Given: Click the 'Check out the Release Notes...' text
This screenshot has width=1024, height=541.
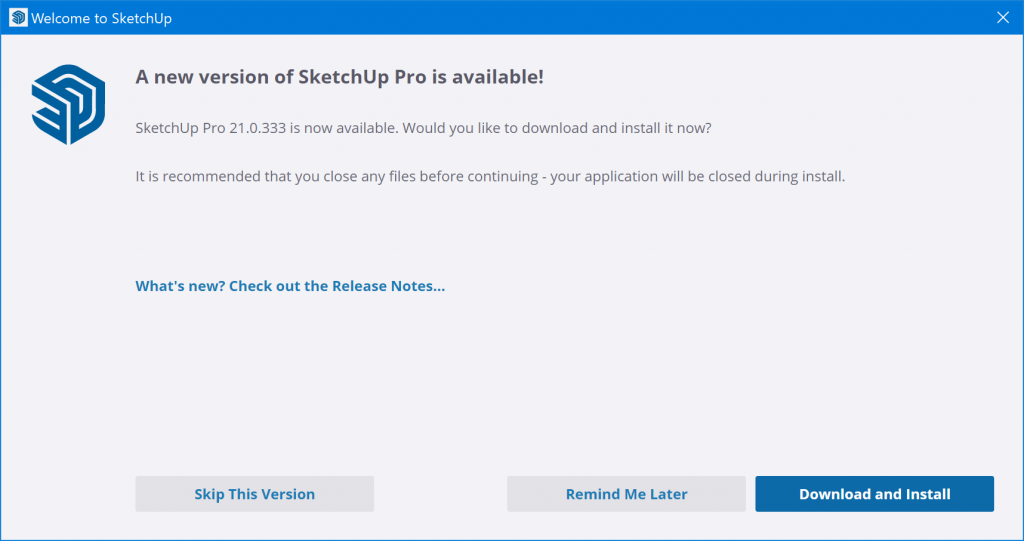Looking at the screenshot, I should 337,286.
